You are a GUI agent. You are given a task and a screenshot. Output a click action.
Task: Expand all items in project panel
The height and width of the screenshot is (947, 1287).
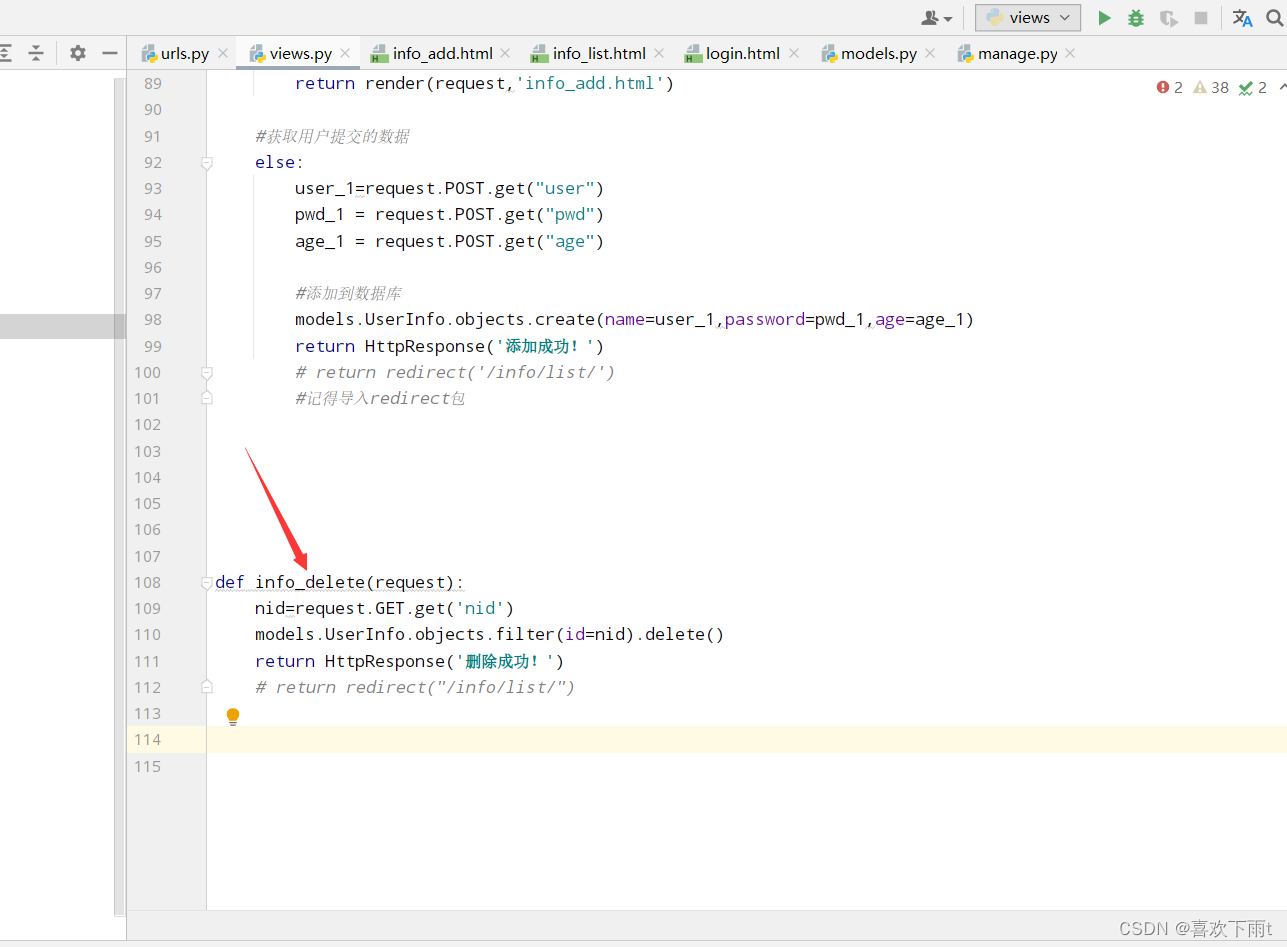pos(6,53)
